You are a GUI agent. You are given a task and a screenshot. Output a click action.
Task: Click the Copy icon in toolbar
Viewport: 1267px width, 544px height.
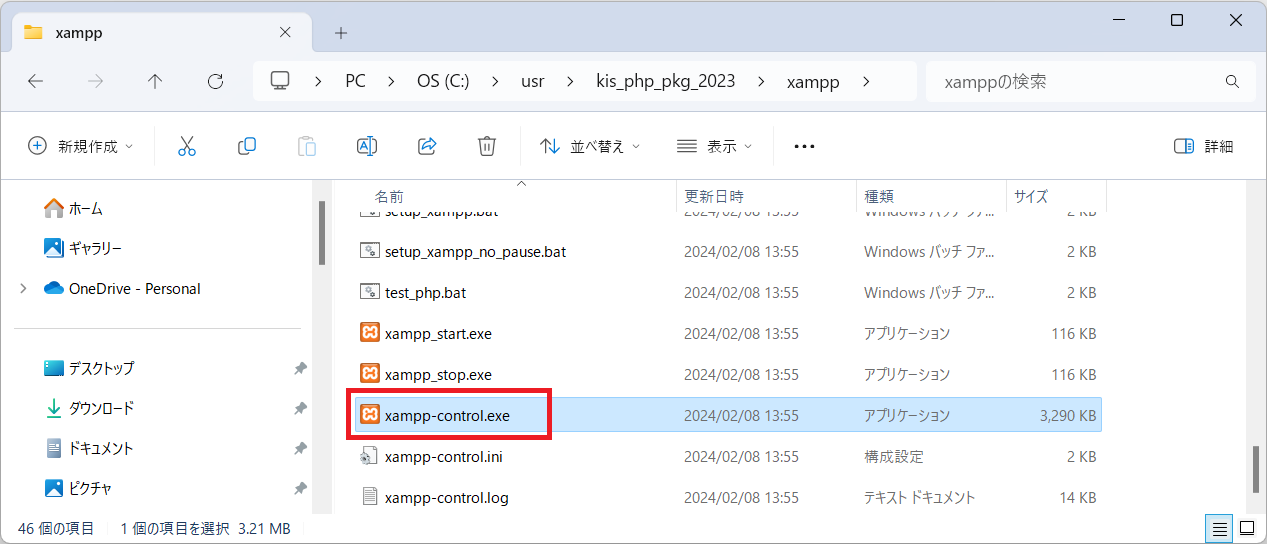point(247,146)
